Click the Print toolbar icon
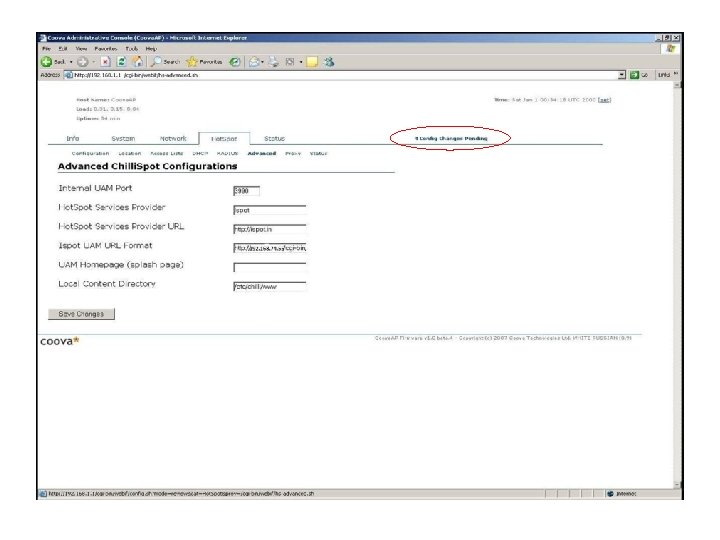Screen dimensions: 720x540 274,62
